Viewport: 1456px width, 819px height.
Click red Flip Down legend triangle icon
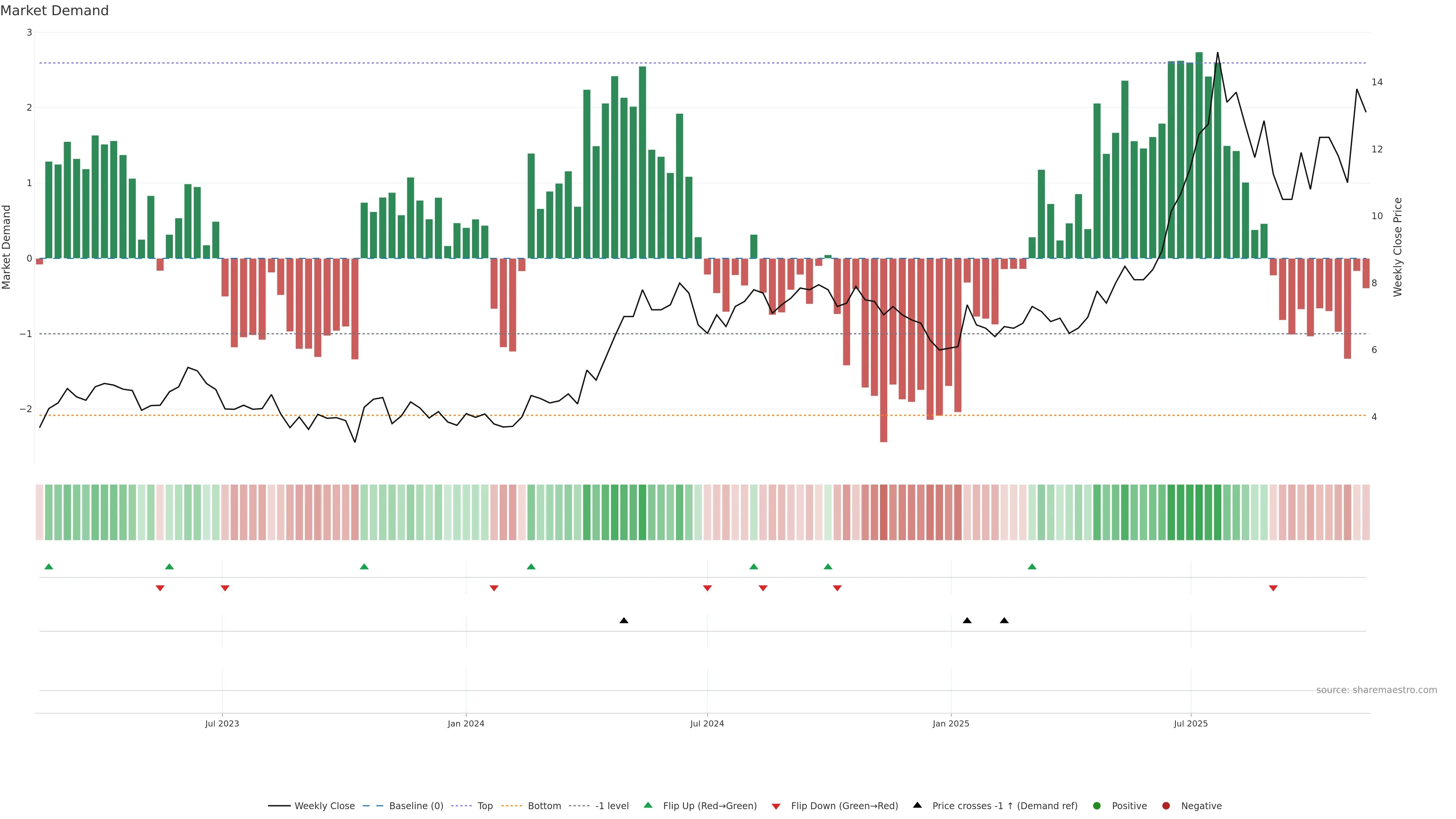tap(776, 806)
